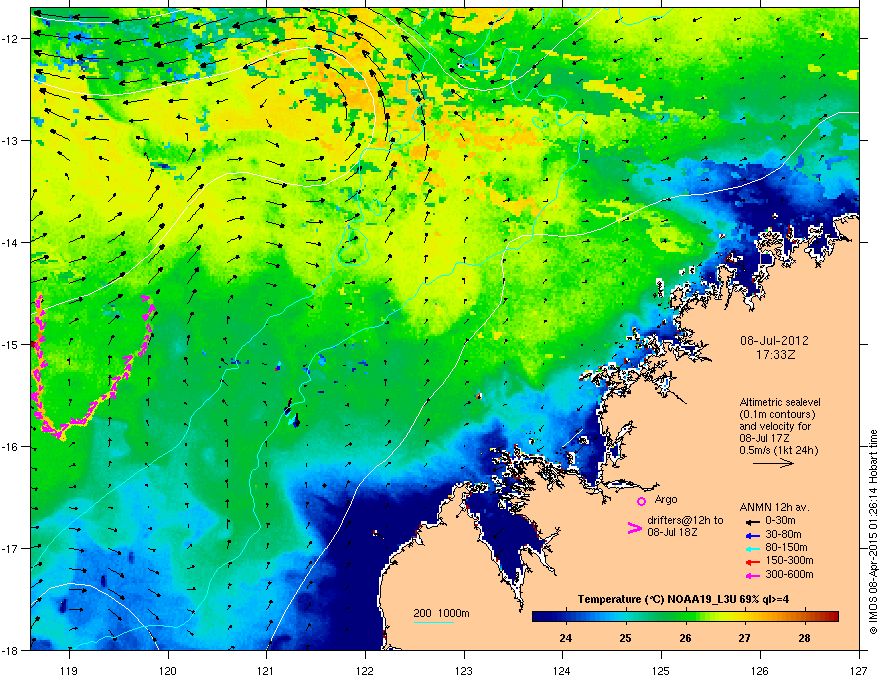
Task: Click the latitude axis label -15
Action: tap(10, 344)
